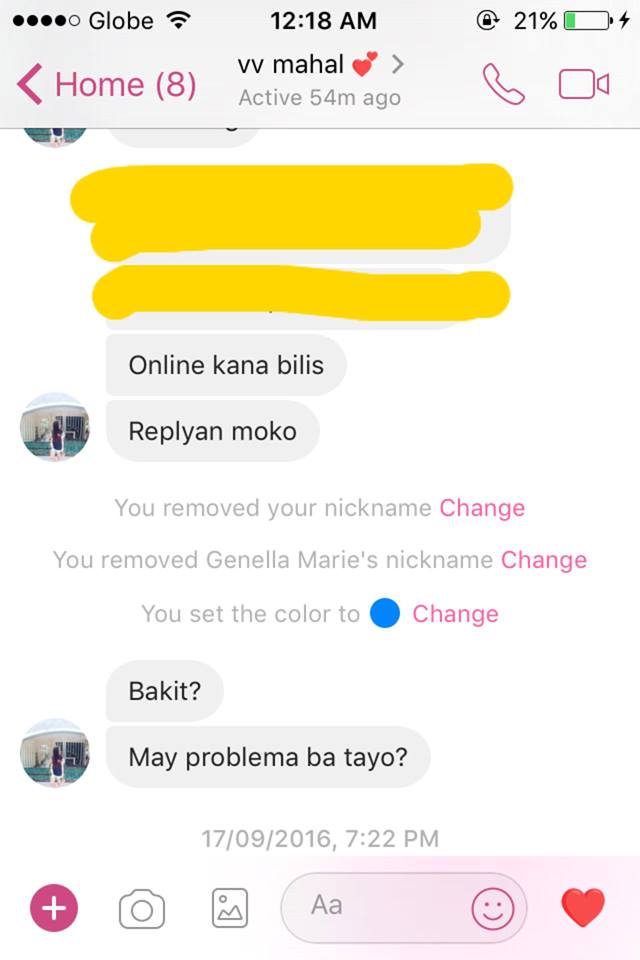Open the camera from the message bar

142,909
